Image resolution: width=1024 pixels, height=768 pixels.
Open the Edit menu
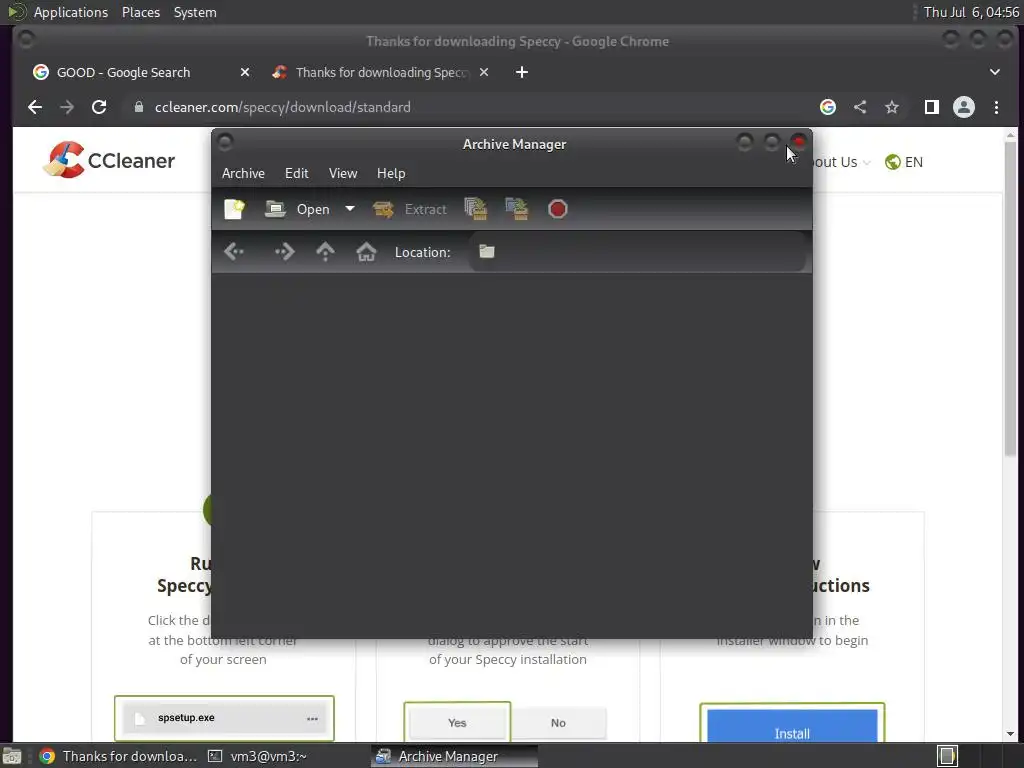point(296,173)
